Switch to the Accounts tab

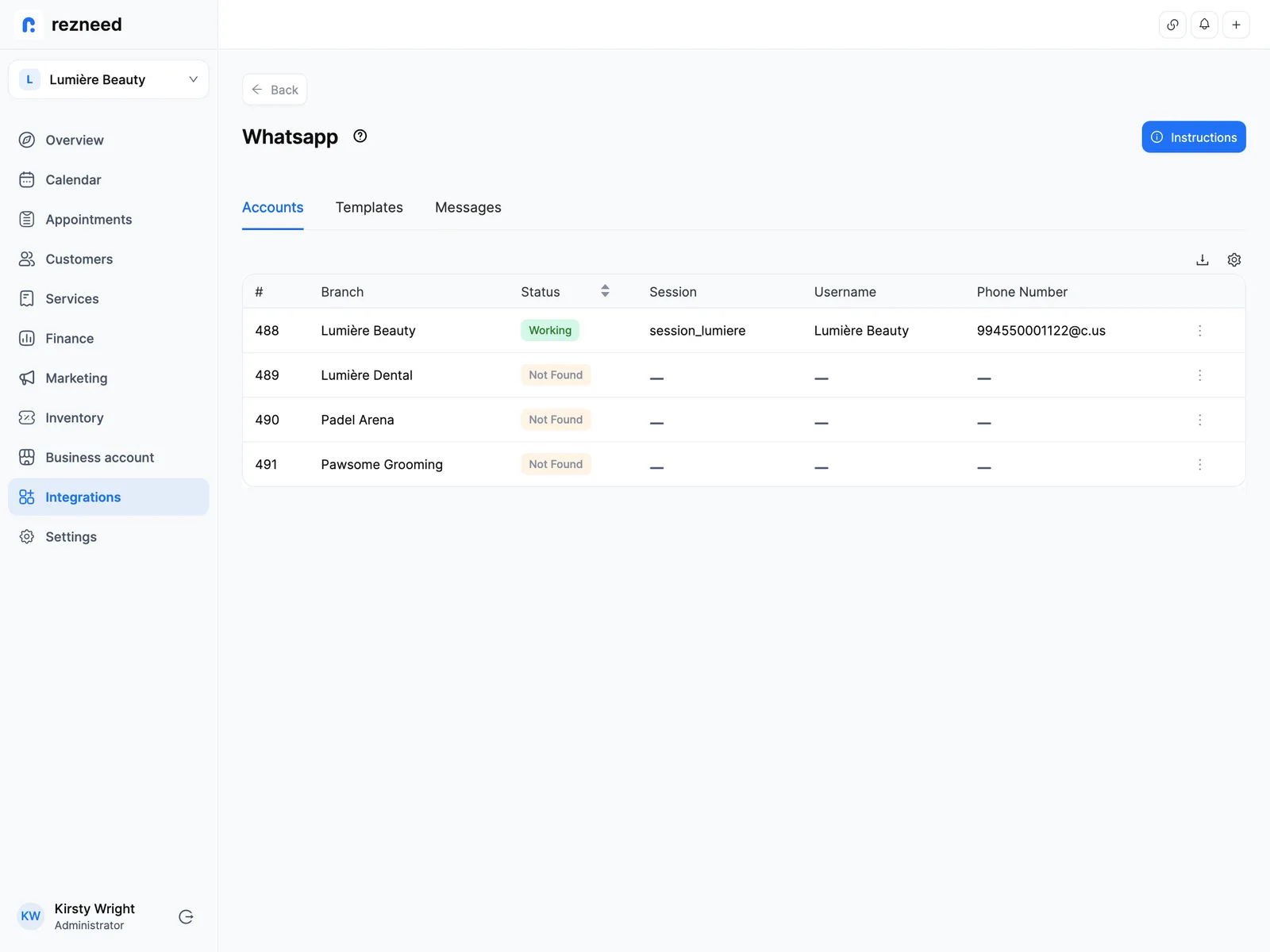pos(272,208)
